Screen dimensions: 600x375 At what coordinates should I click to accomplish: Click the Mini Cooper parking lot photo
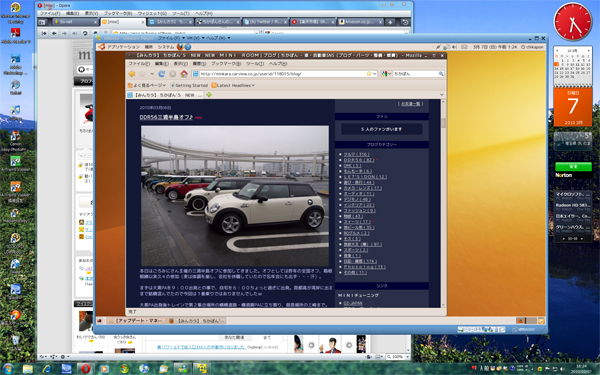click(235, 196)
